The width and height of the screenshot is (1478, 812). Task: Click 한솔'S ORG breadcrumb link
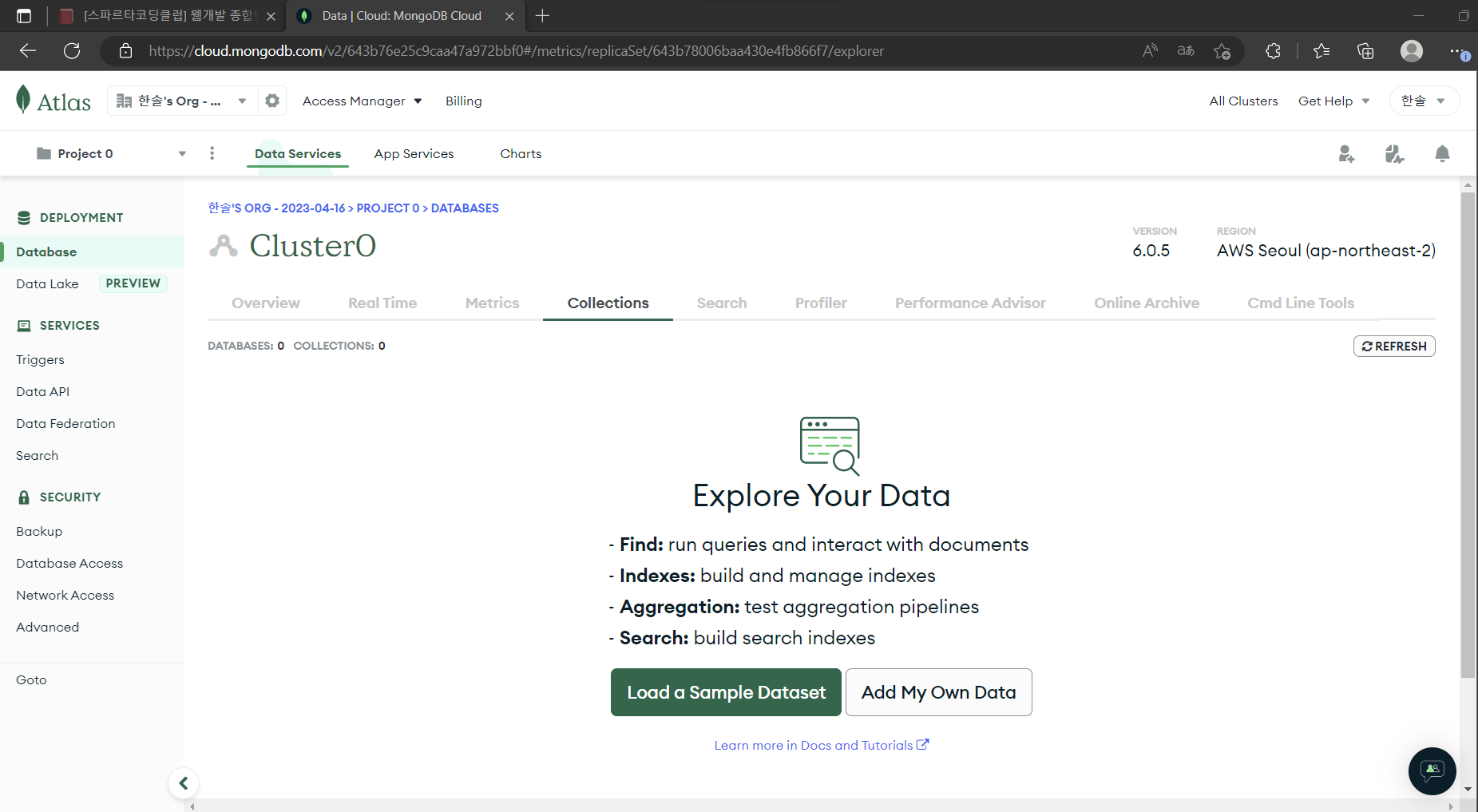pyautogui.click(x=276, y=208)
